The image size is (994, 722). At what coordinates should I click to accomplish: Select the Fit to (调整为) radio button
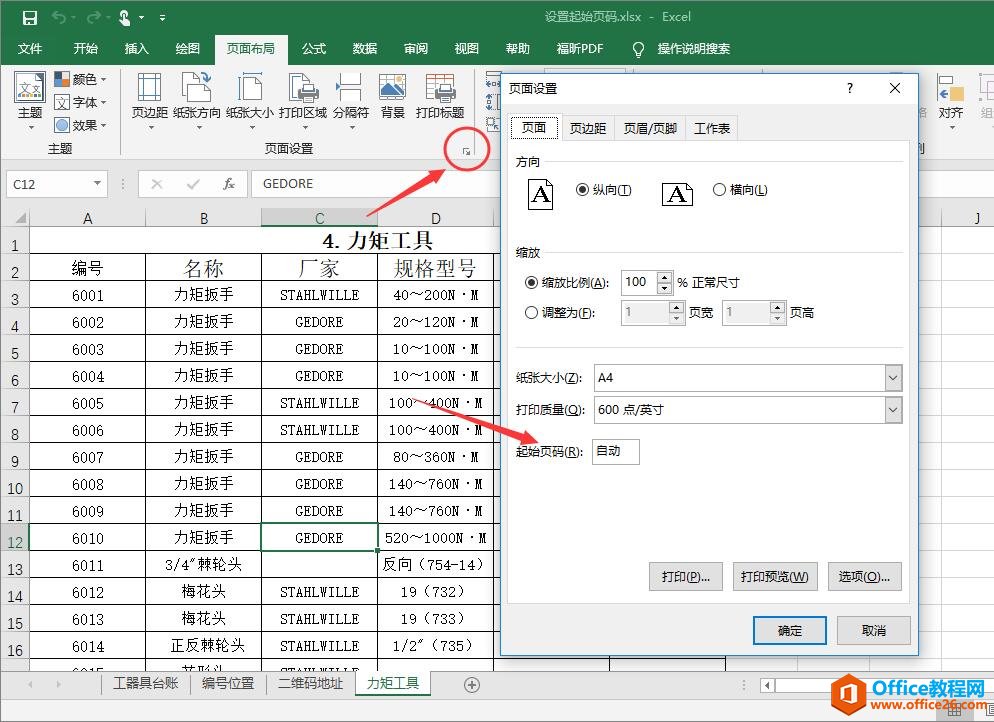tap(532, 313)
